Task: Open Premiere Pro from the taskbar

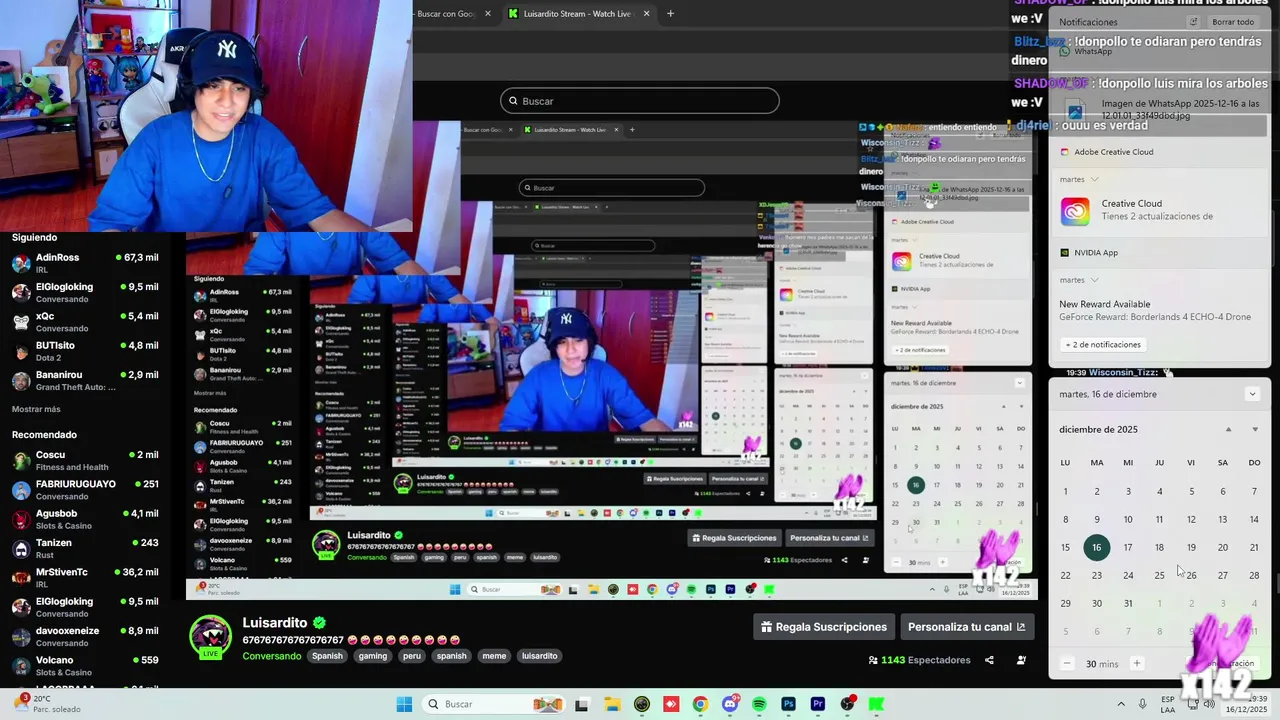Action: tap(818, 704)
